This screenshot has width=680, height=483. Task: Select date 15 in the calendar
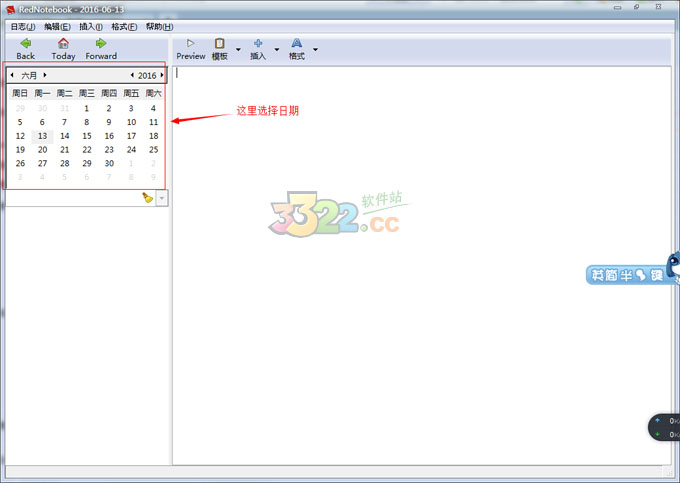[x=87, y=136]
